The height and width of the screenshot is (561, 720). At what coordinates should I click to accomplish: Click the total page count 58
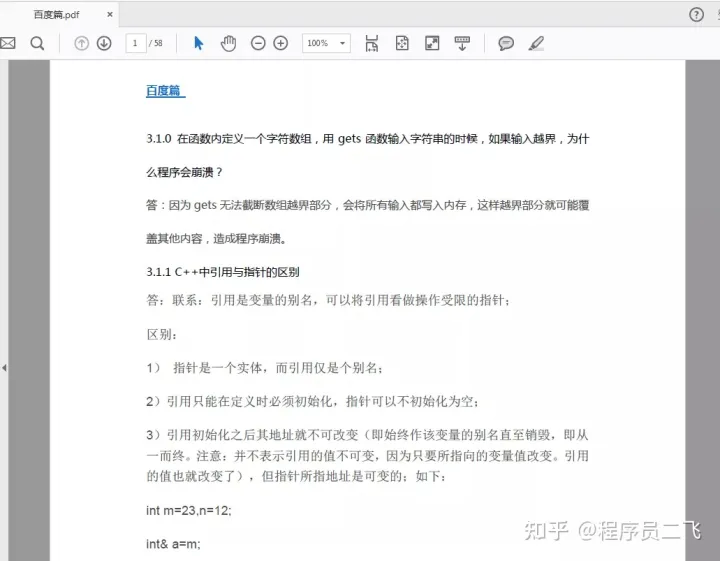158,43
